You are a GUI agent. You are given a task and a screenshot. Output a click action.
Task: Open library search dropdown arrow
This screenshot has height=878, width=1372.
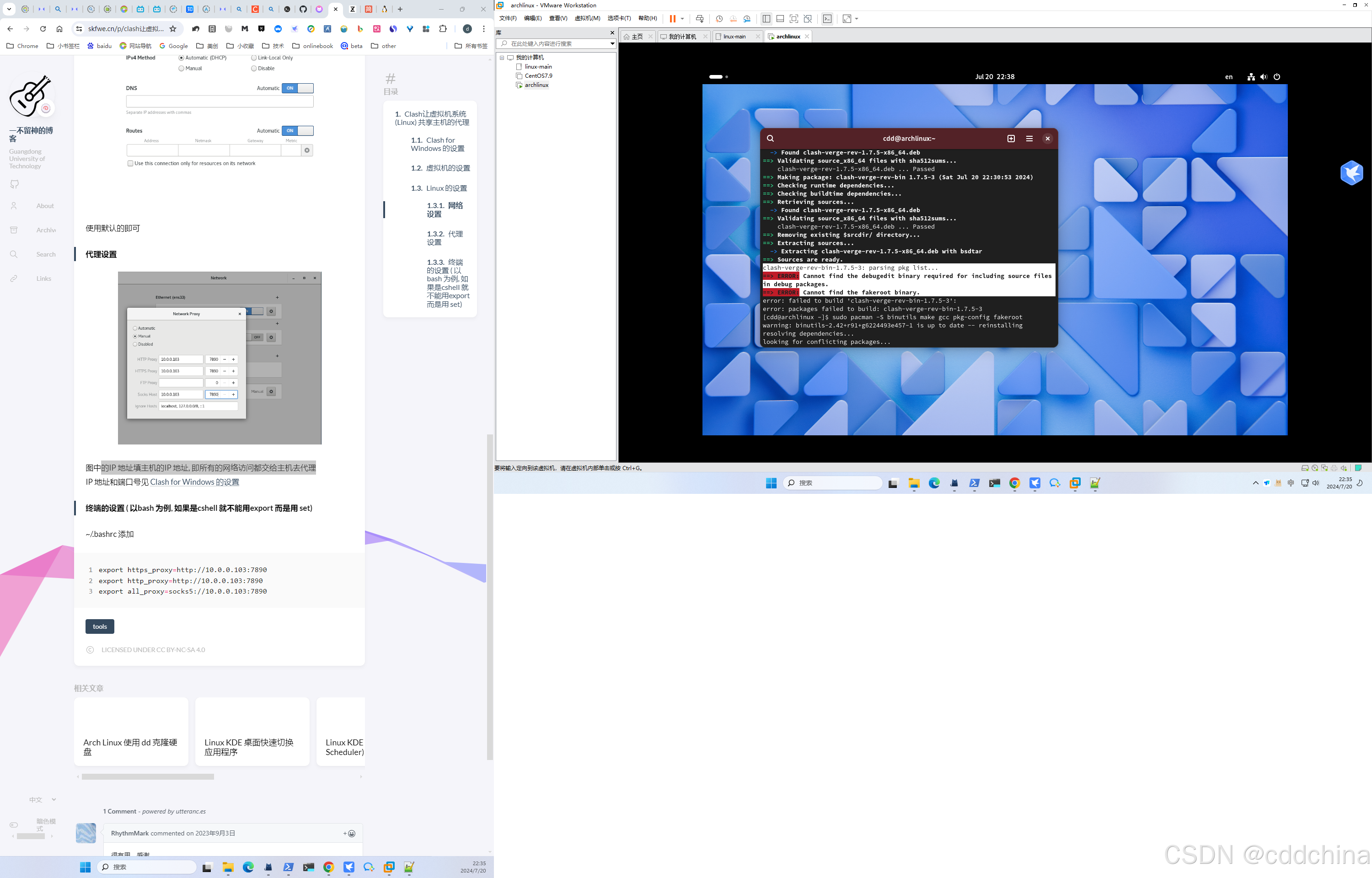point(612,44)
